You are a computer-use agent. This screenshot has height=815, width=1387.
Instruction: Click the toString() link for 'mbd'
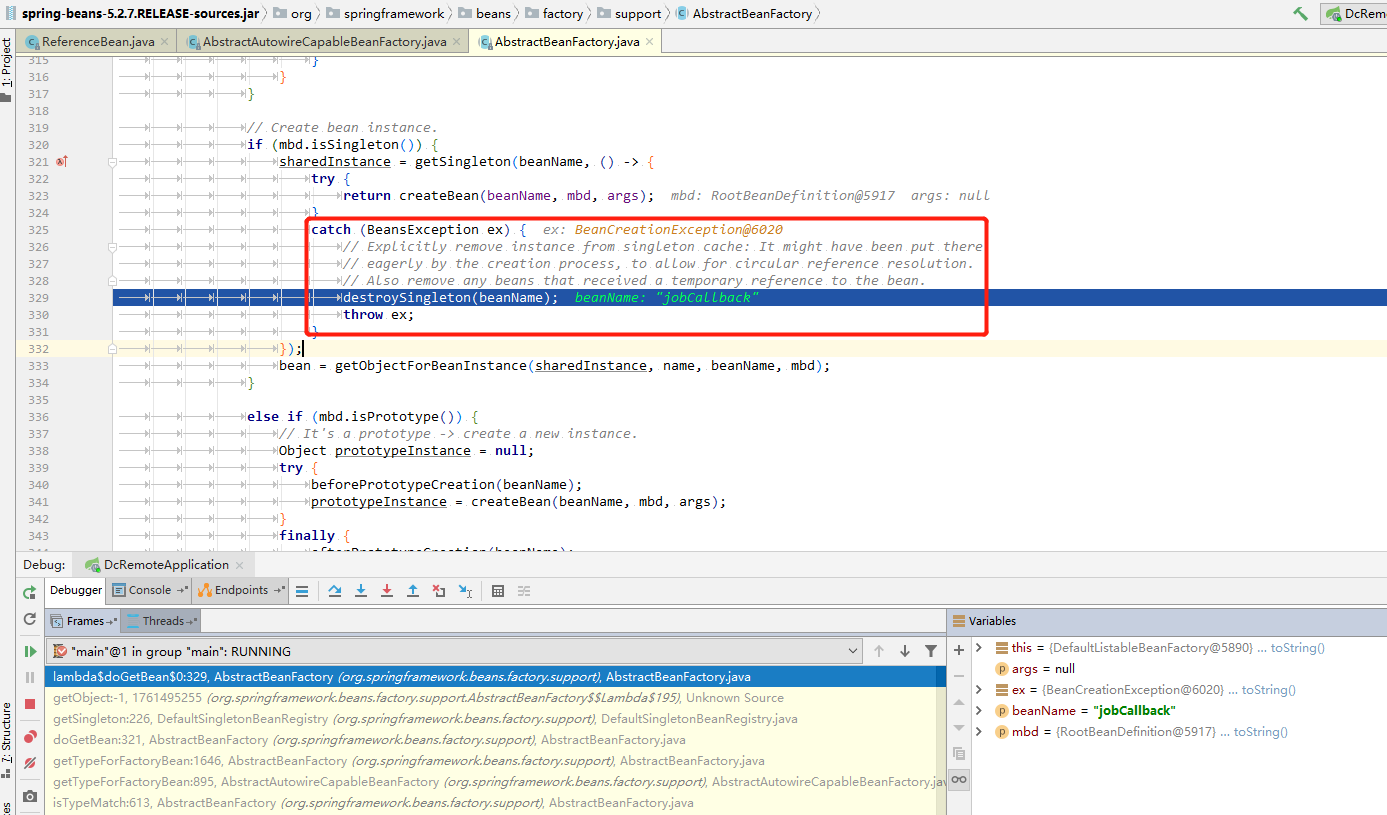point(1261,732)
